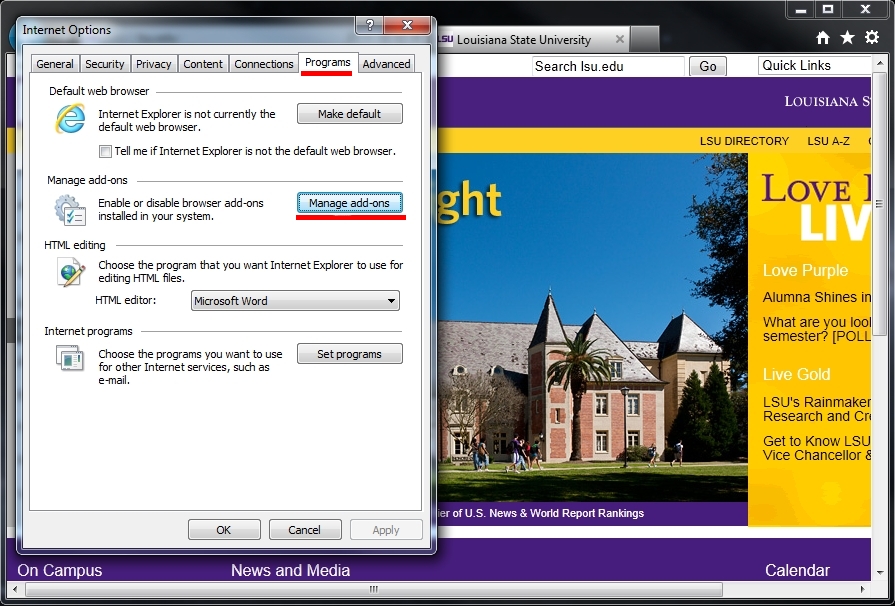Click the 'Live Gold' heading link
Viewport: 895px width, 606px height.
click(796, 374)
